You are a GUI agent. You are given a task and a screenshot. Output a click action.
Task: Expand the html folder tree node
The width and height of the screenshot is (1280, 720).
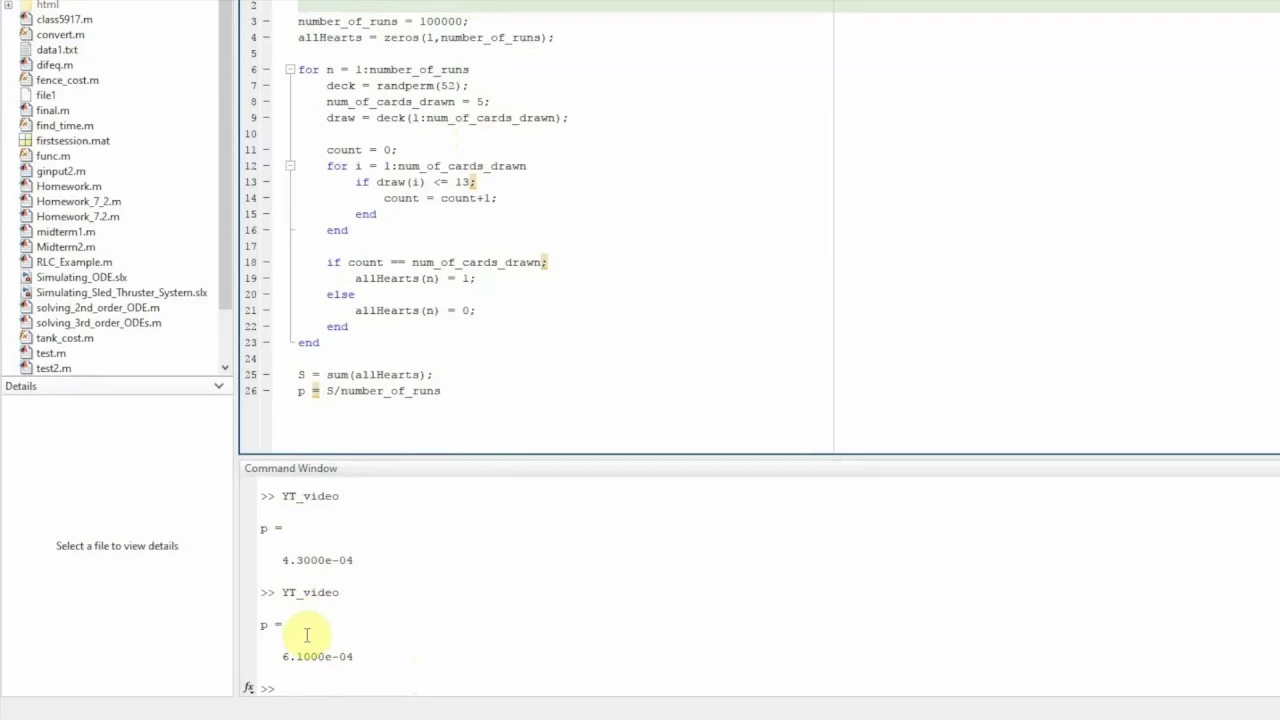pos(8,5)
